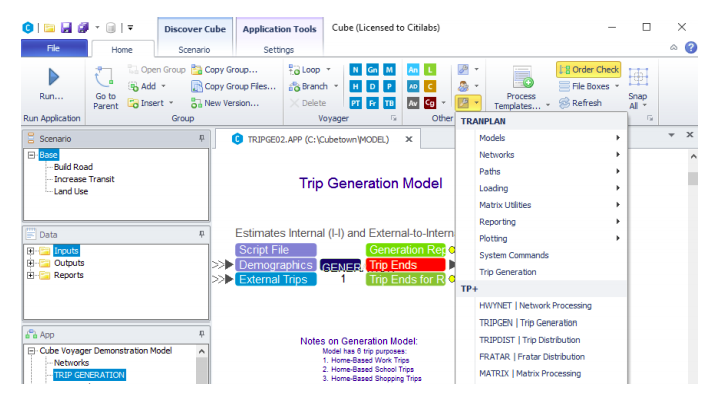The image size is (720, 412).
Task: Click the Go to Parent icon
Action: pos(105,76)
